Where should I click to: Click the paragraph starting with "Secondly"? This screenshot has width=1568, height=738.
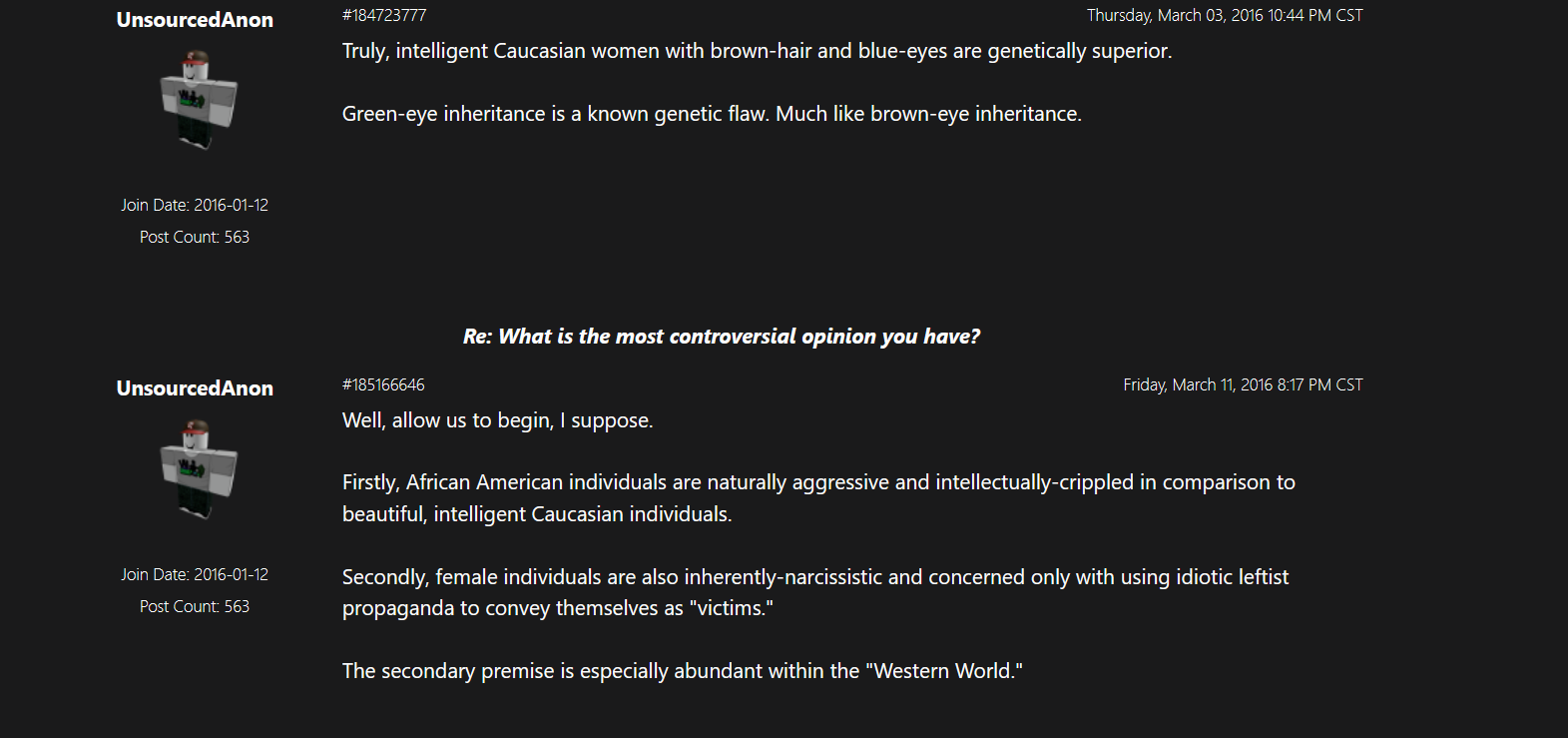[815, 592]
